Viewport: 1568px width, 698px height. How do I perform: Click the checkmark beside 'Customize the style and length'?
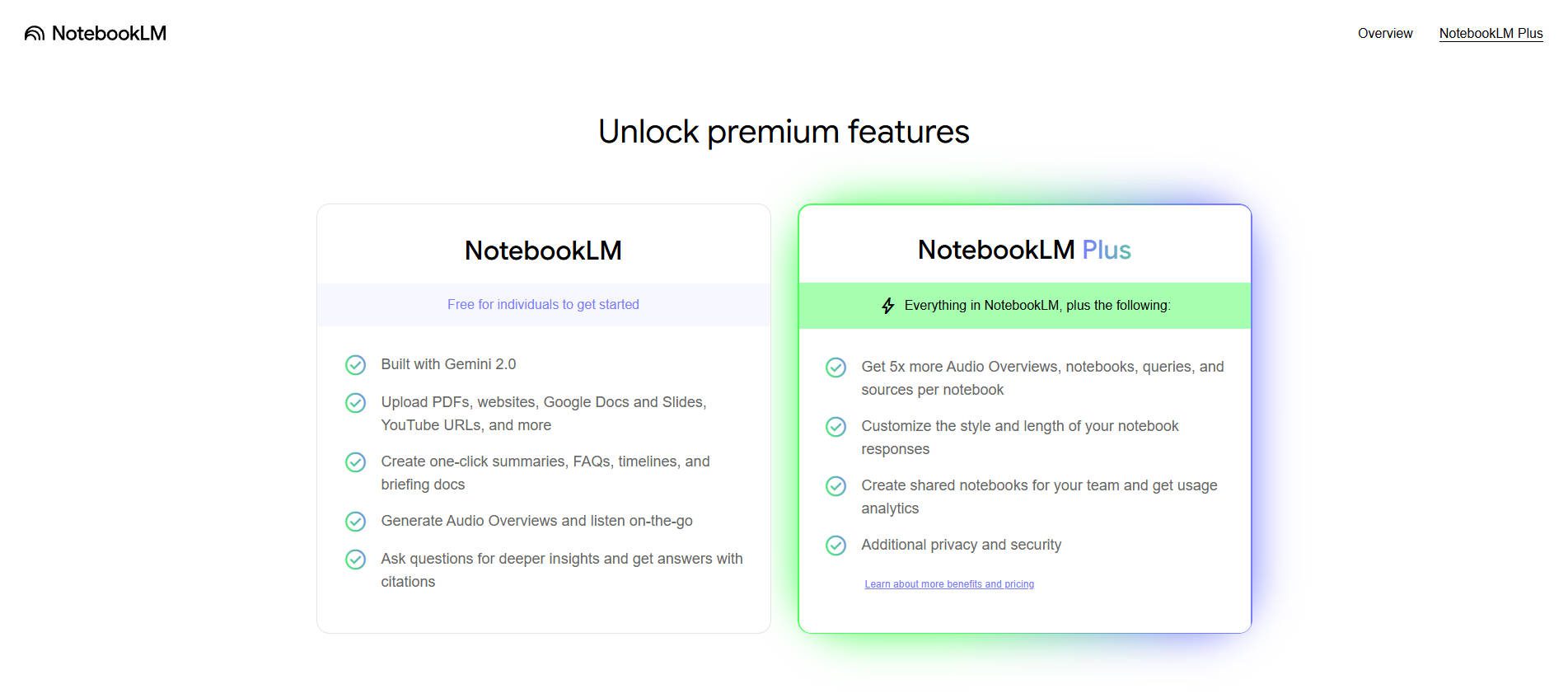tap(835, 427)
